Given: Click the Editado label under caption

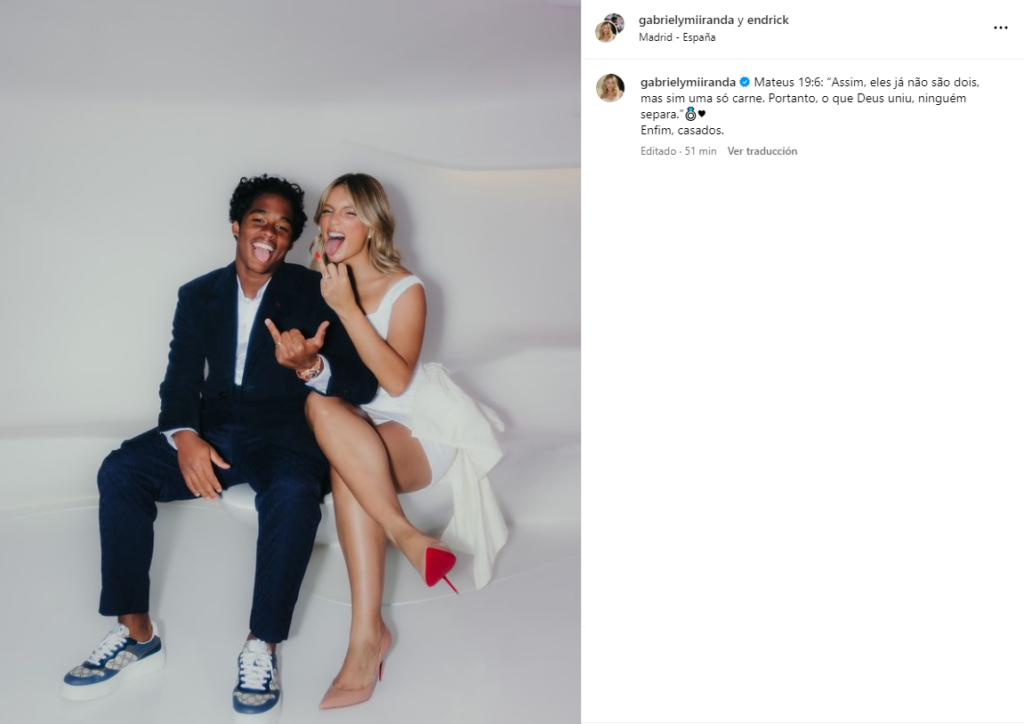Looking at the screenshot, I should (x=658, y=151).
